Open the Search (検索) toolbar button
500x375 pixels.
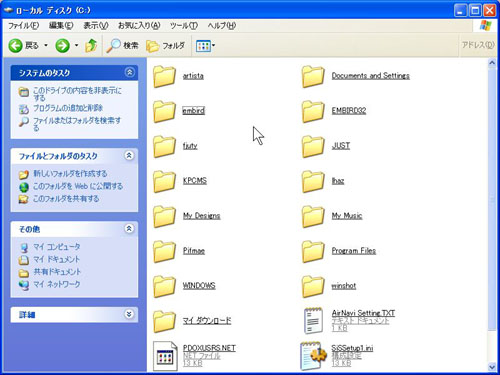tap(122, 45)
